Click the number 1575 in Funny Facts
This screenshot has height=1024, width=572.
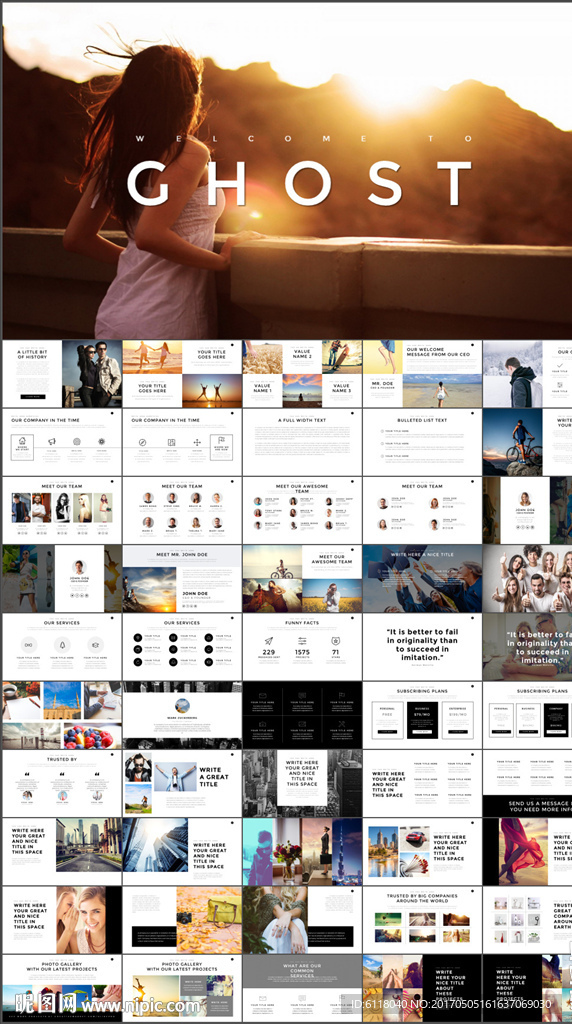coord(302,652)
